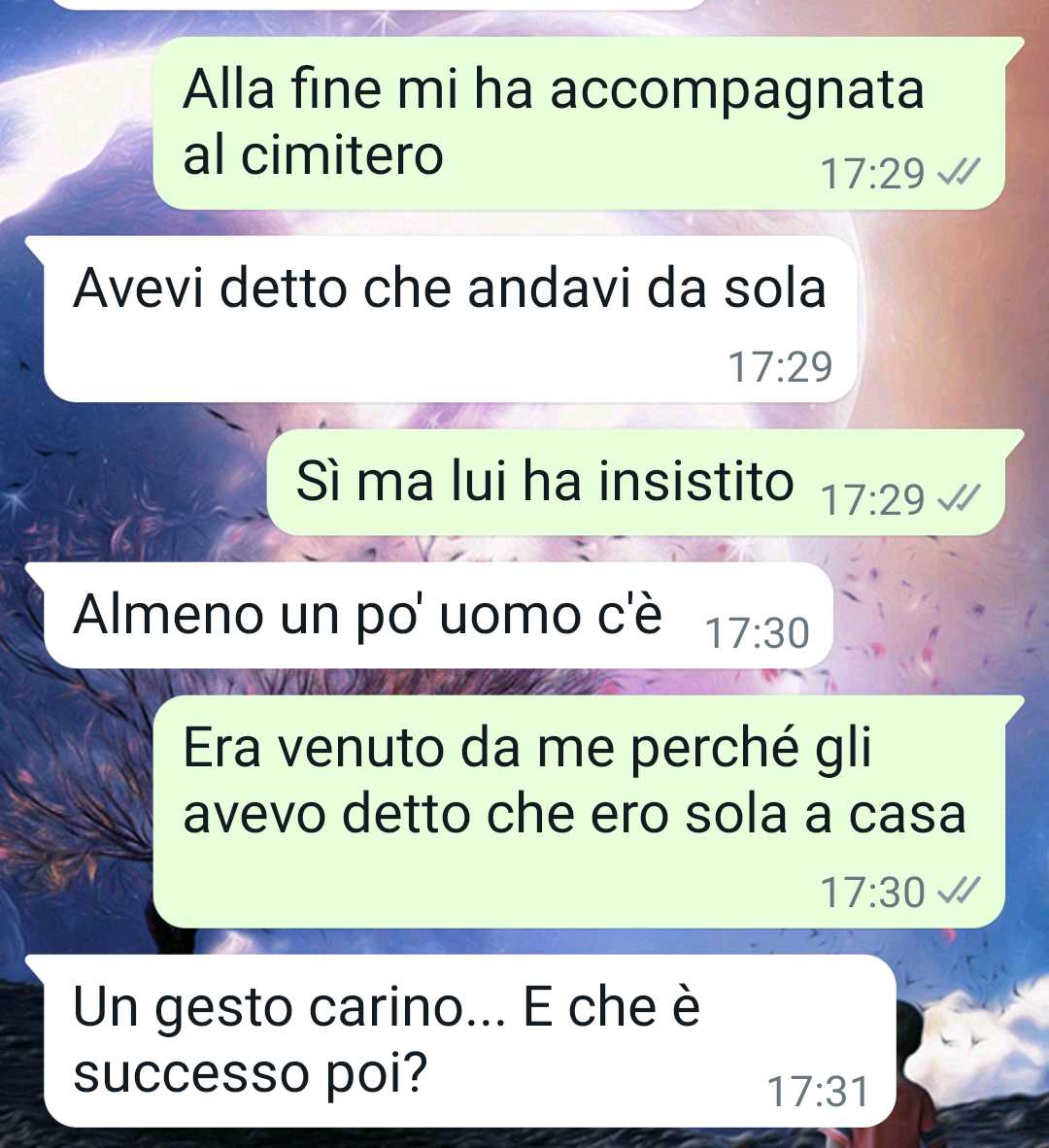Tap the partial message bubble at top edge
The width and height of the screenshot is (1049, 1148).
tap(381, 5)
